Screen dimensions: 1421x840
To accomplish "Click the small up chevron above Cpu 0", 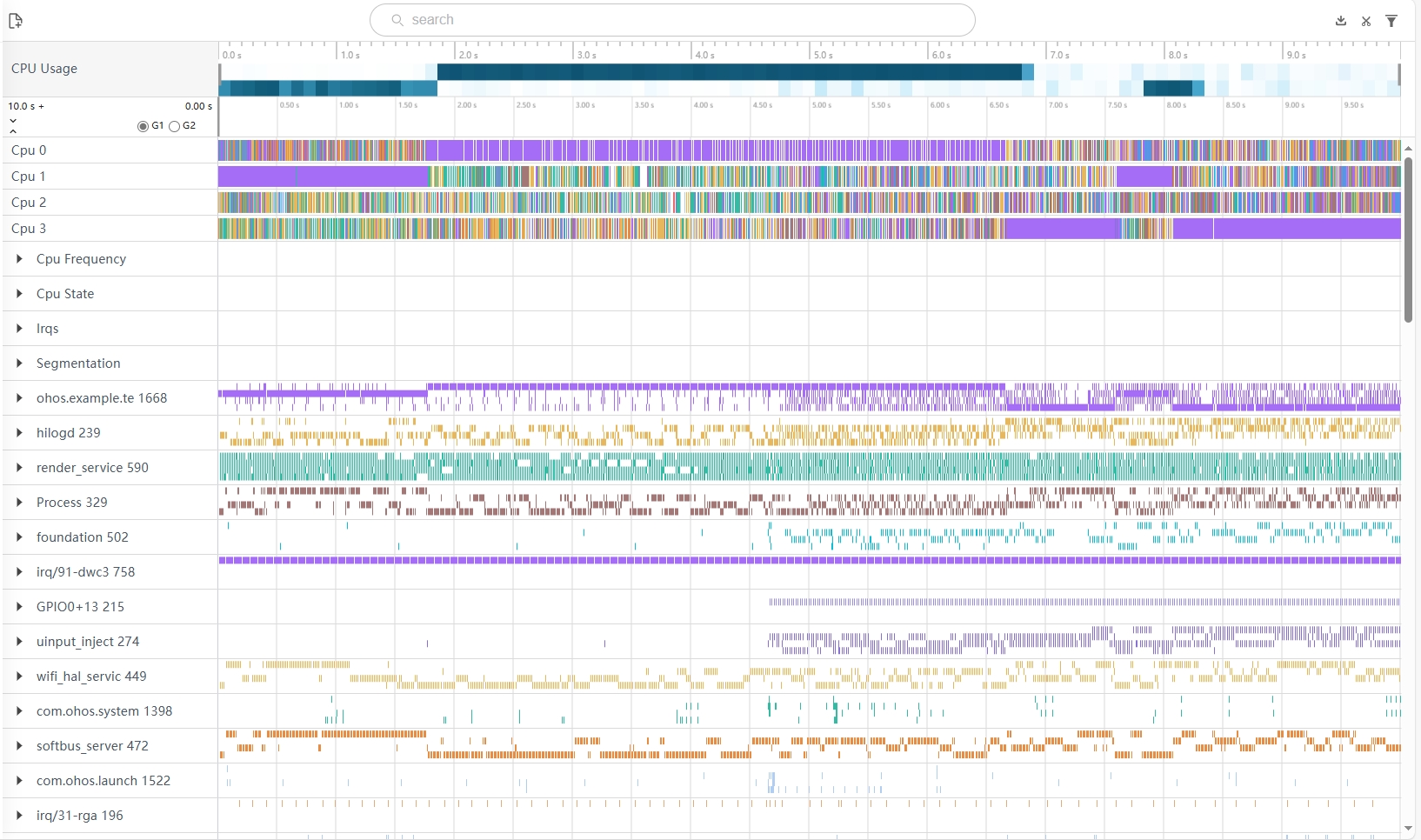I will point(13,131).
